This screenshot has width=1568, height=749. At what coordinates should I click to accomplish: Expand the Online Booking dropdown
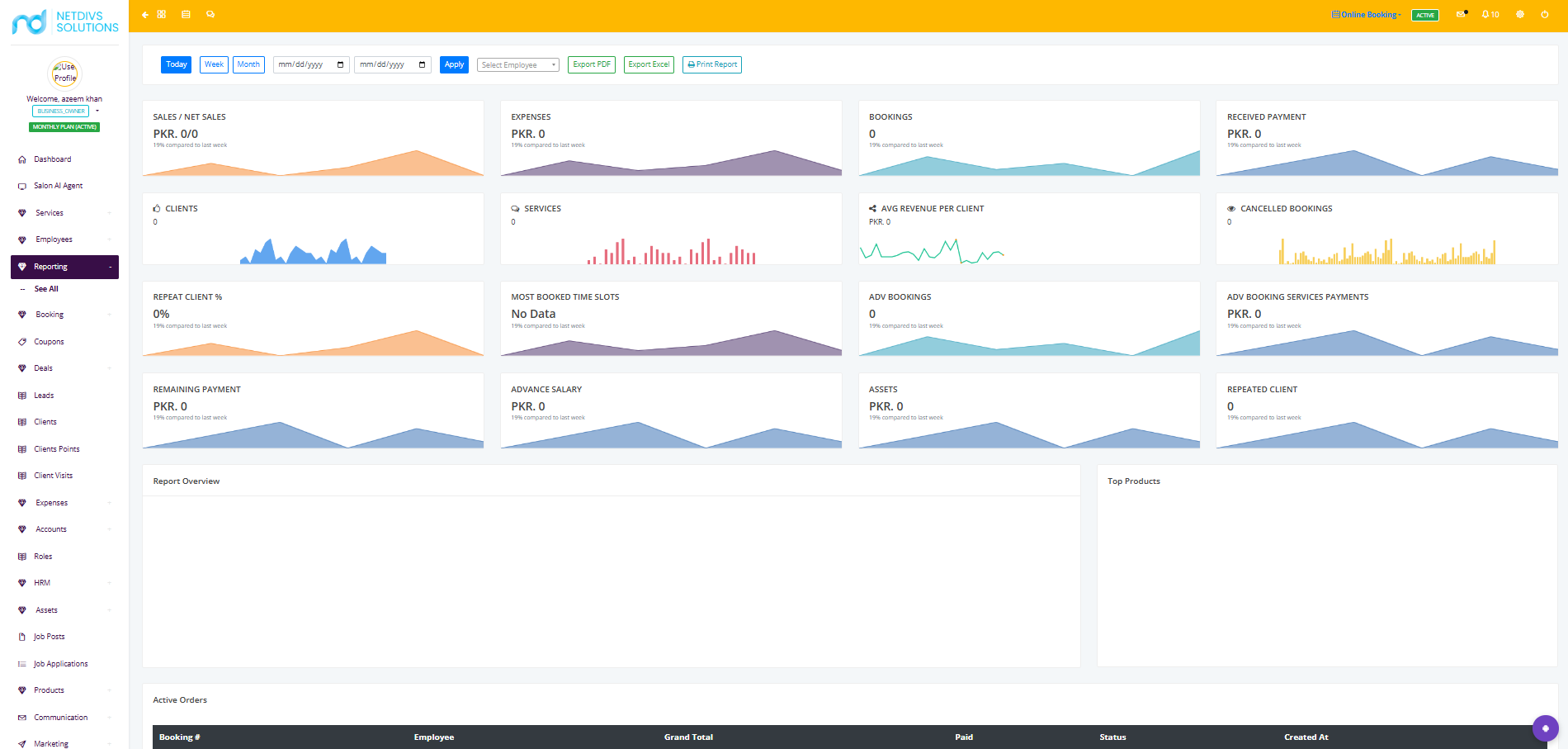1367,15
